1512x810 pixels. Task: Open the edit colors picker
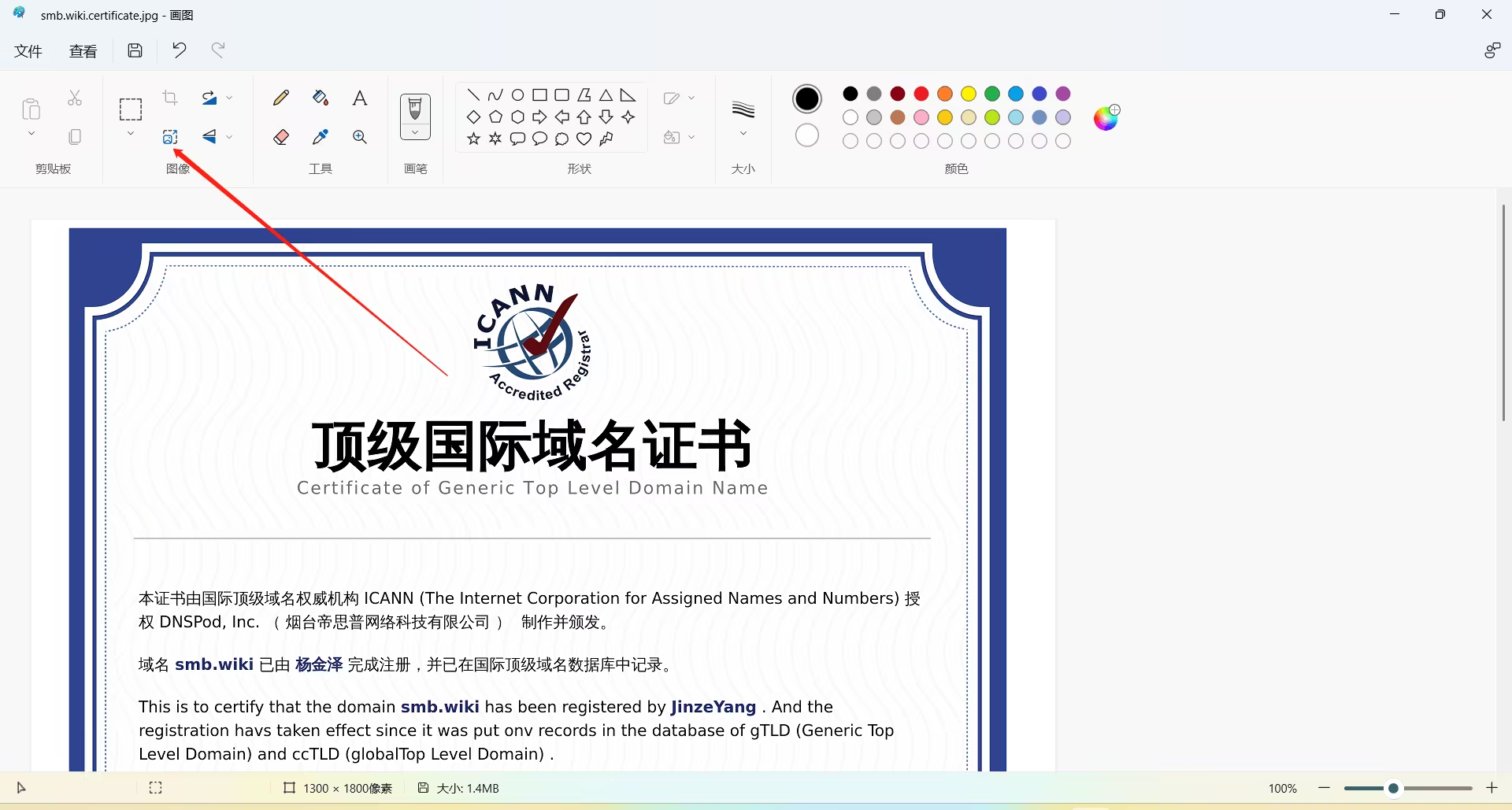pyautogui.click(x=1106, y=117)
